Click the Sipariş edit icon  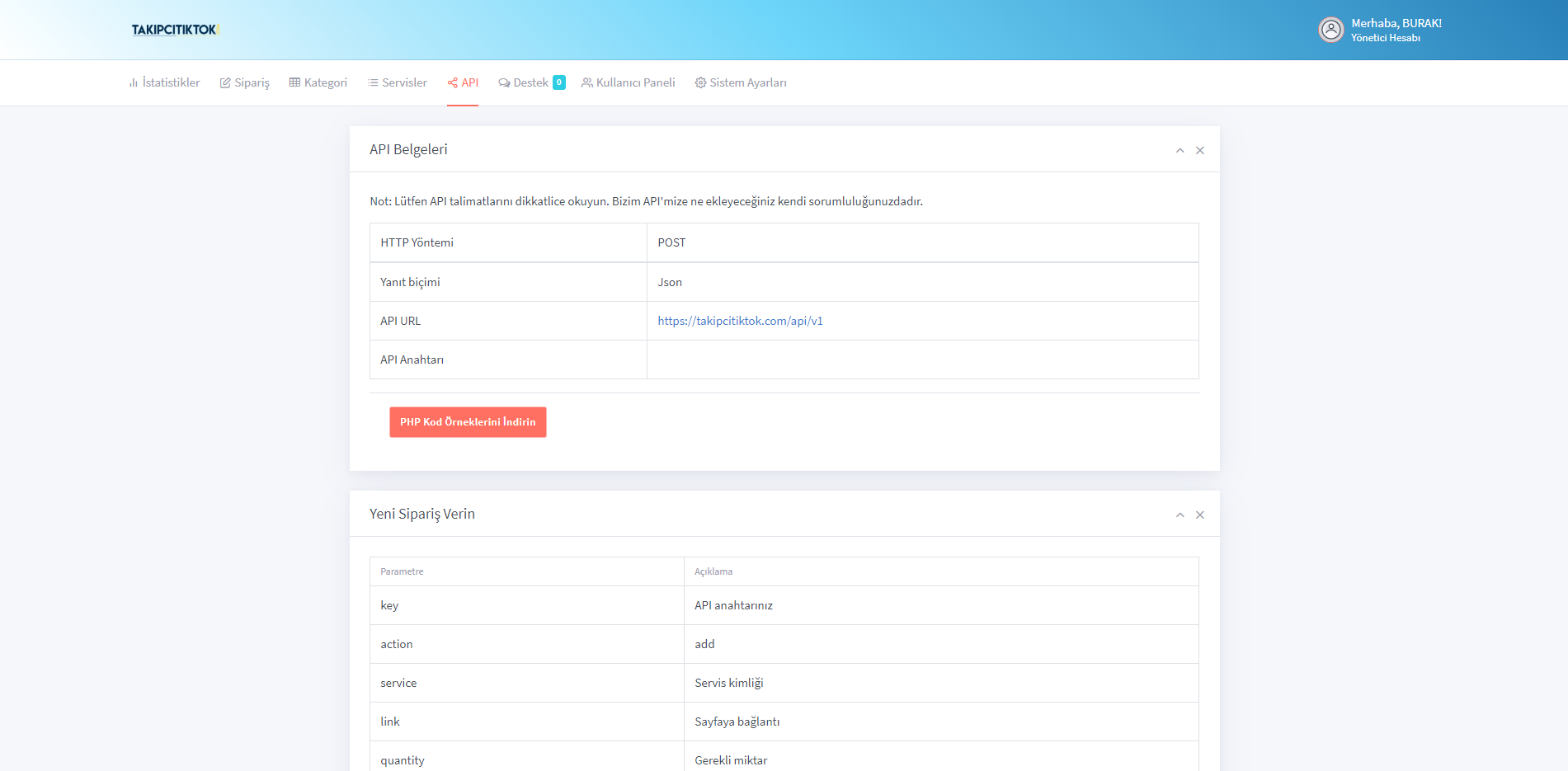225,82
